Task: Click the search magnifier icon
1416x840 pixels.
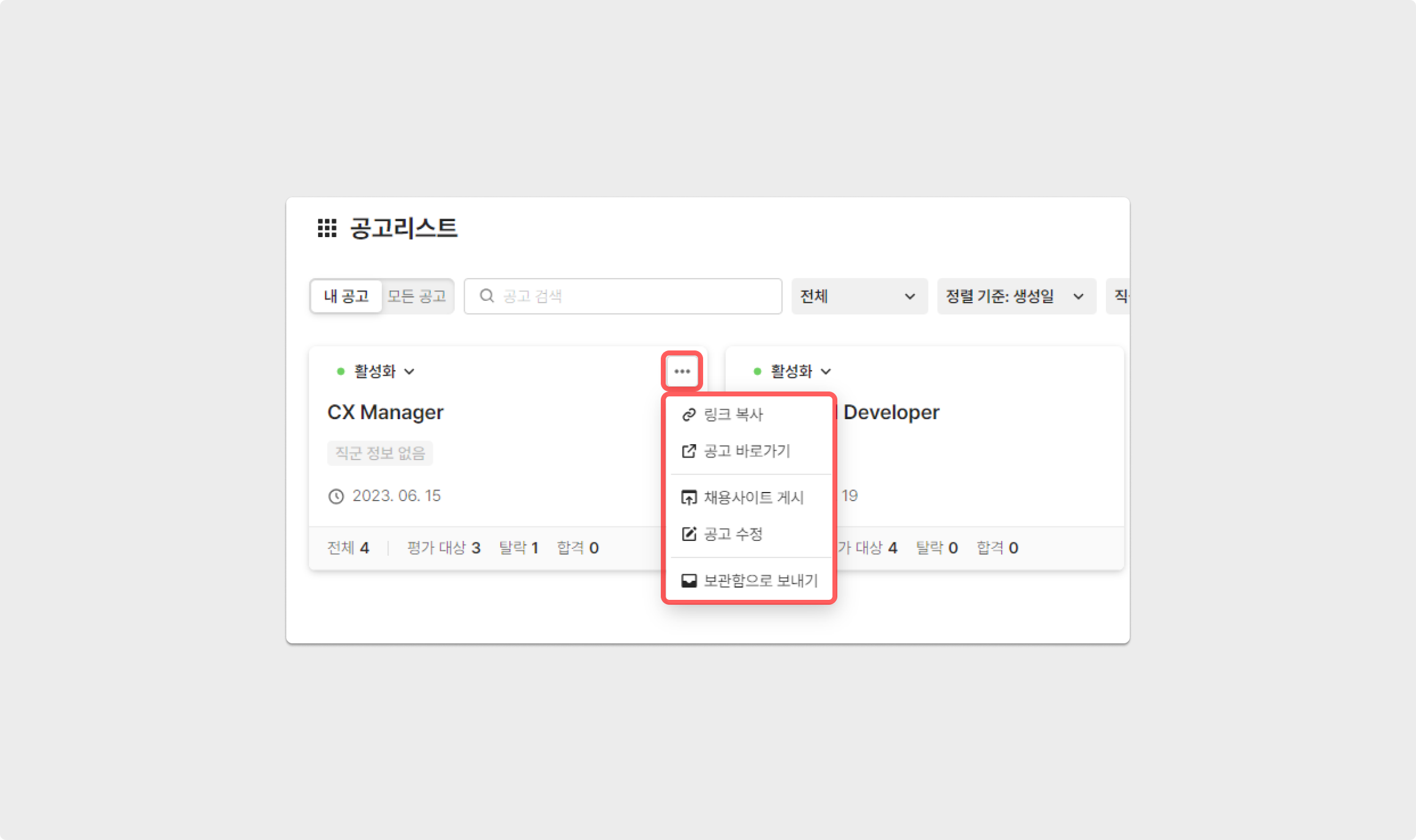Action: coord(487,296)
